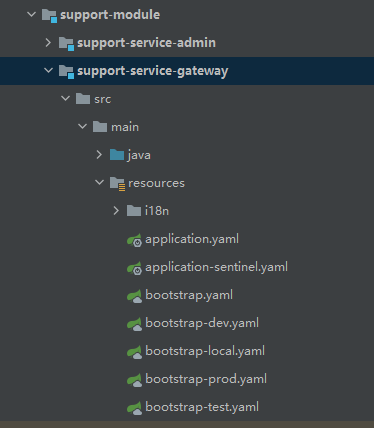Collapse the src folder arrow
Screen dimensions: 374x428
[65, 98]
